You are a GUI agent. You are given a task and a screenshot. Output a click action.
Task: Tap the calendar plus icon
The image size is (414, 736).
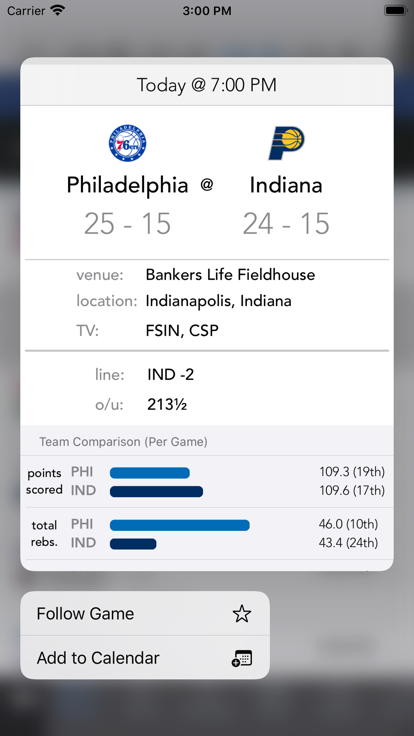(242, 658)
